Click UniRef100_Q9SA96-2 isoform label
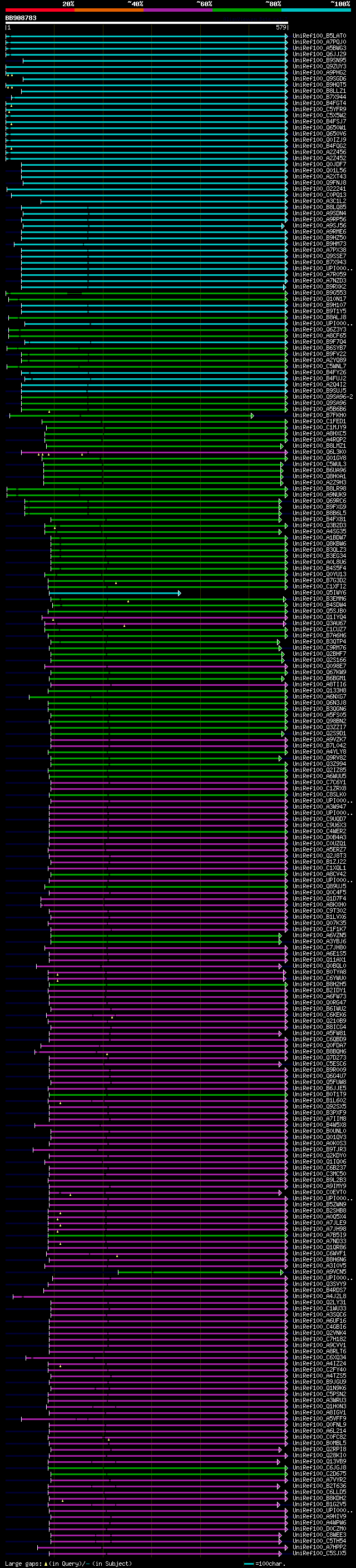356x1568 pixels. click(x=323, y=397)
